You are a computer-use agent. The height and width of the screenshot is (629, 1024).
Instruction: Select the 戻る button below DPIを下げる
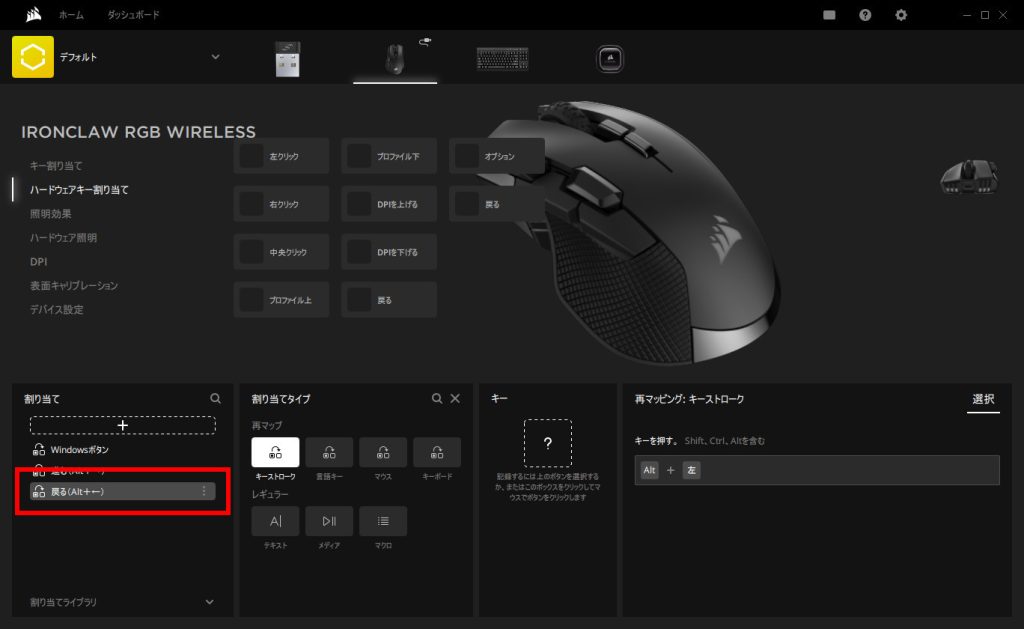pos(389,300)
